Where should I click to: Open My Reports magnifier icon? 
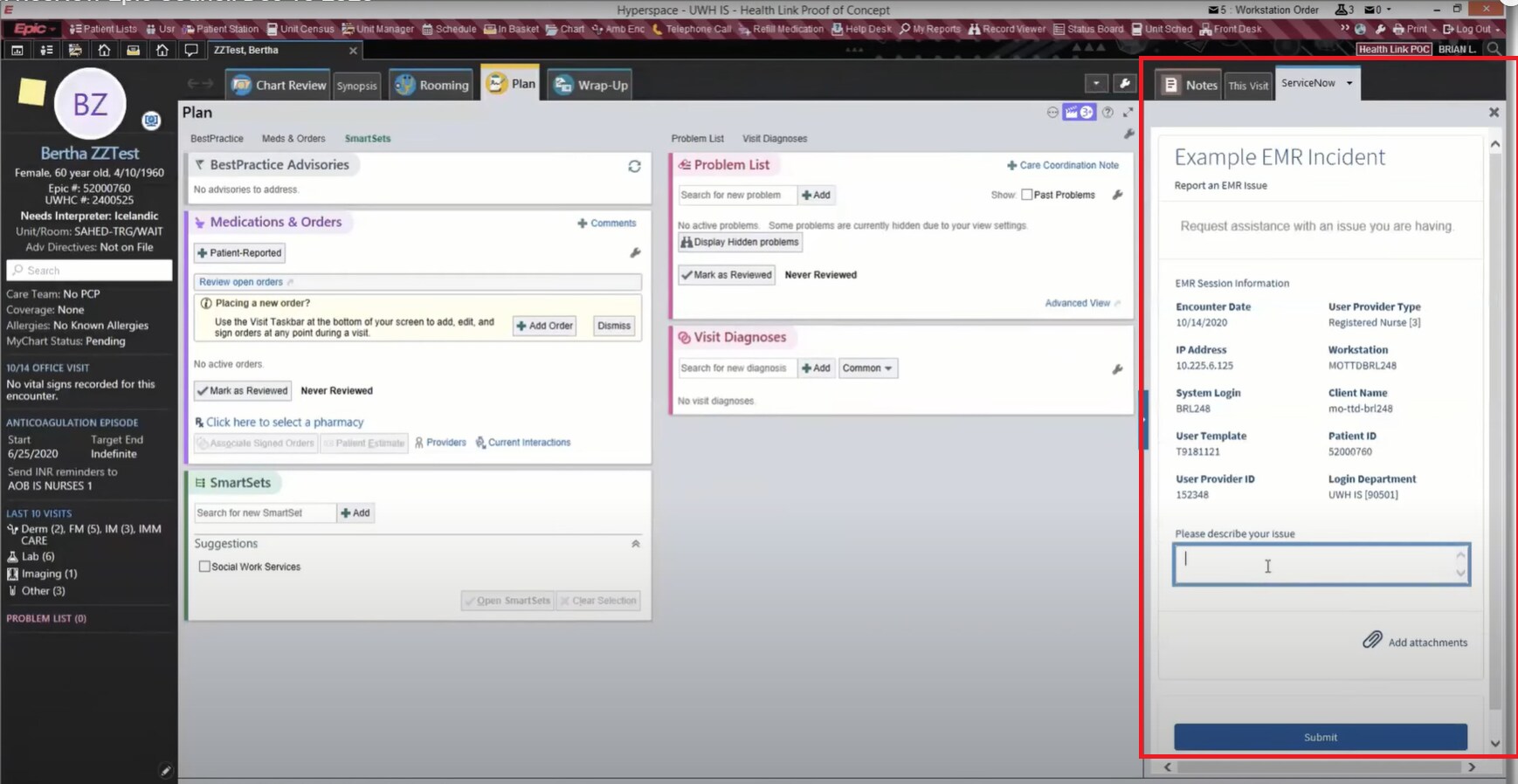tap(929, 29)
